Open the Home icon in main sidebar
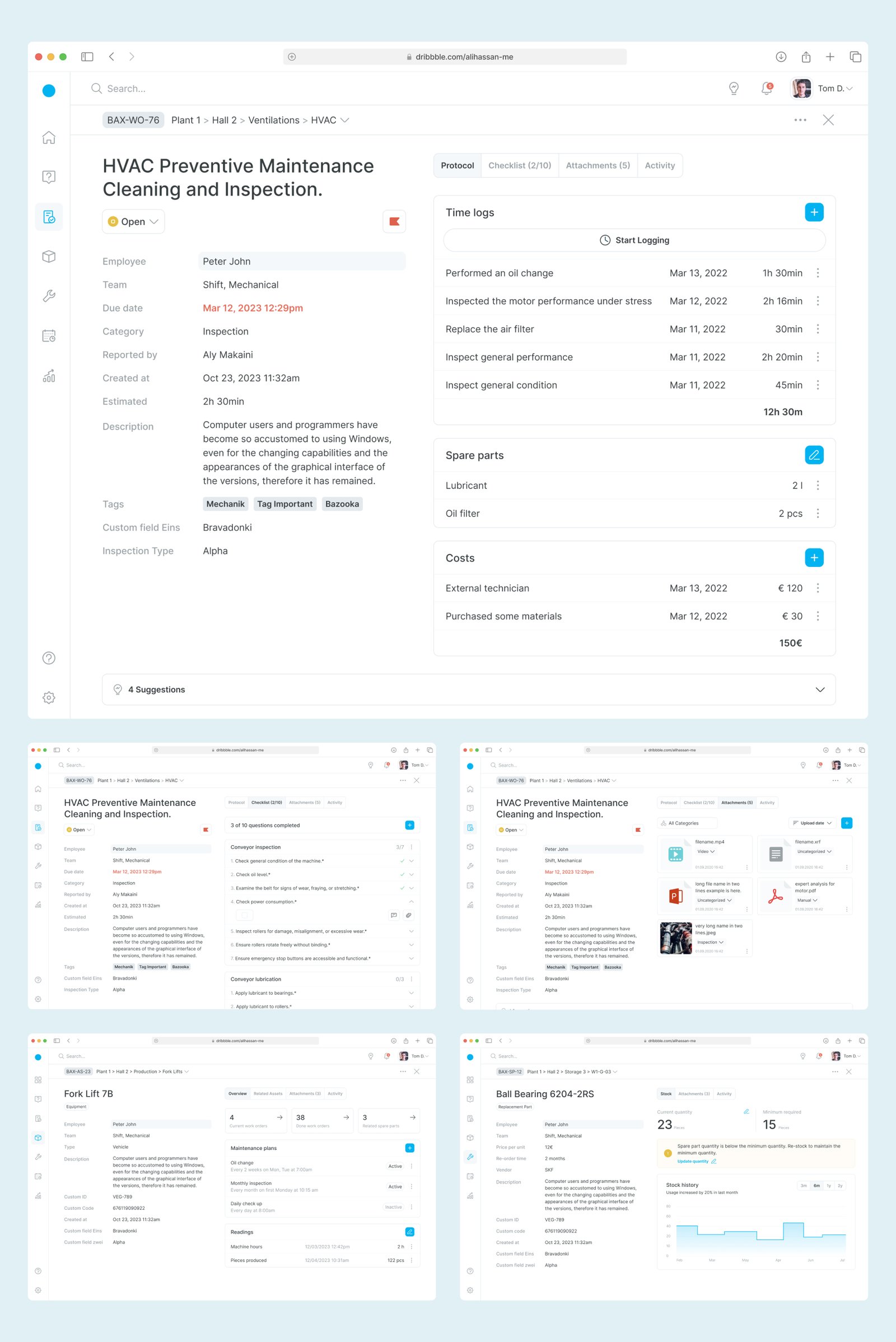The image size is (896, 1342). (x=49, y=137)
